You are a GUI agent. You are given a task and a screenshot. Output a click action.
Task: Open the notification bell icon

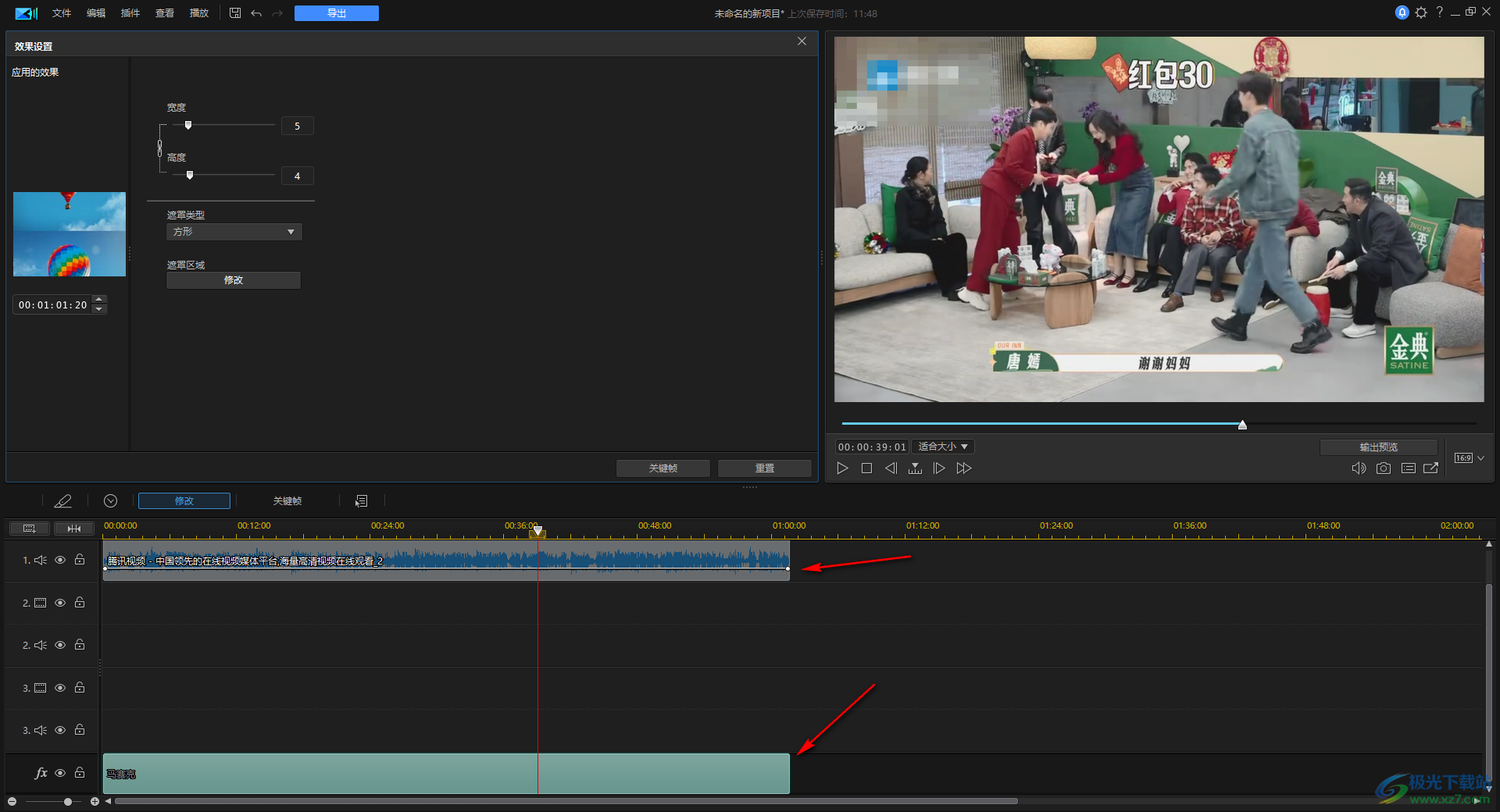click(x=1402, y=12)
